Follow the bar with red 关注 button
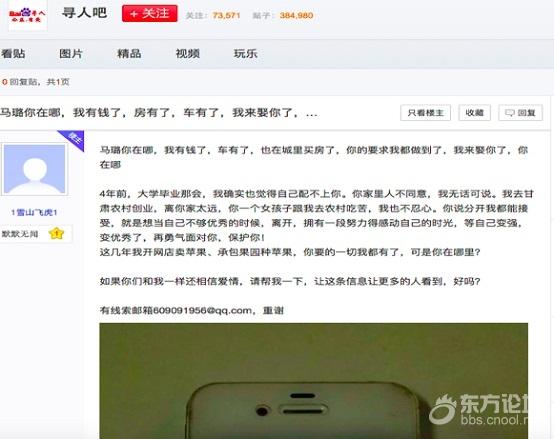The height and width of the screenshot is (439, 554). [150, 13]
